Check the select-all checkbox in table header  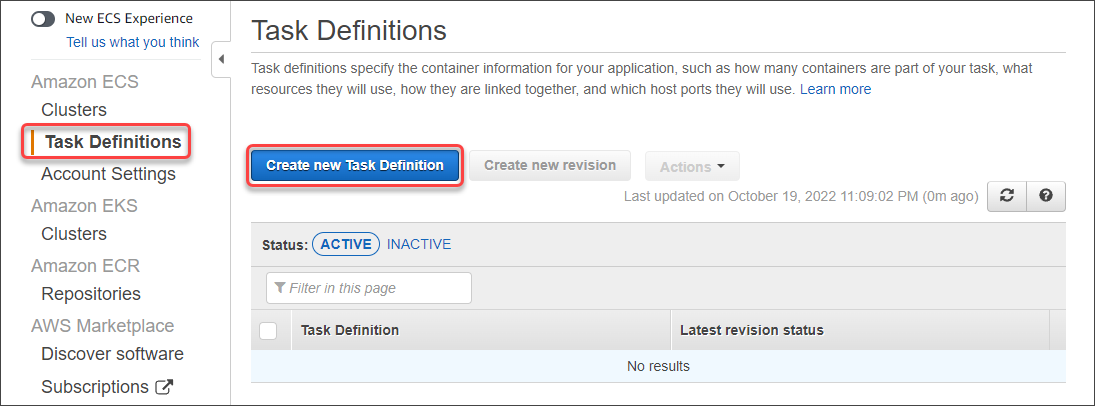(268, 330)
